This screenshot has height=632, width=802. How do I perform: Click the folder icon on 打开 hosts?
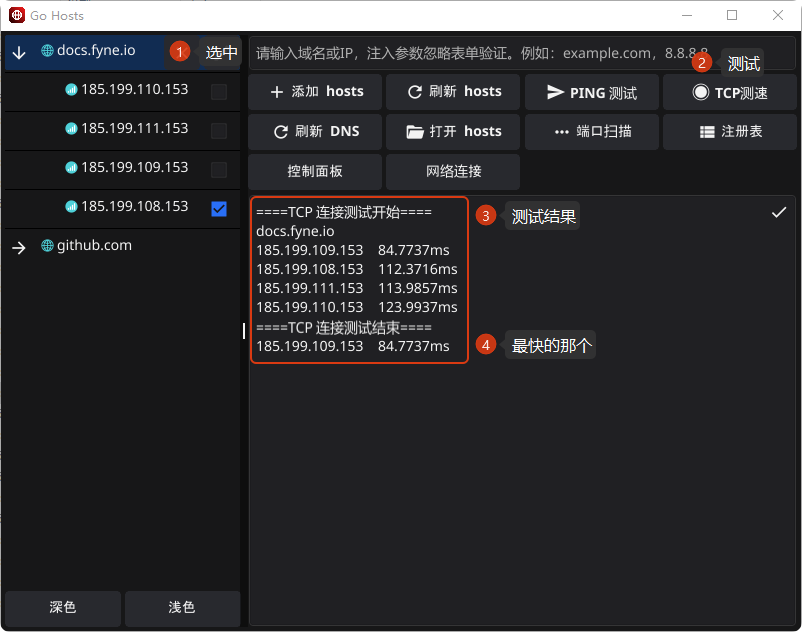415,132
